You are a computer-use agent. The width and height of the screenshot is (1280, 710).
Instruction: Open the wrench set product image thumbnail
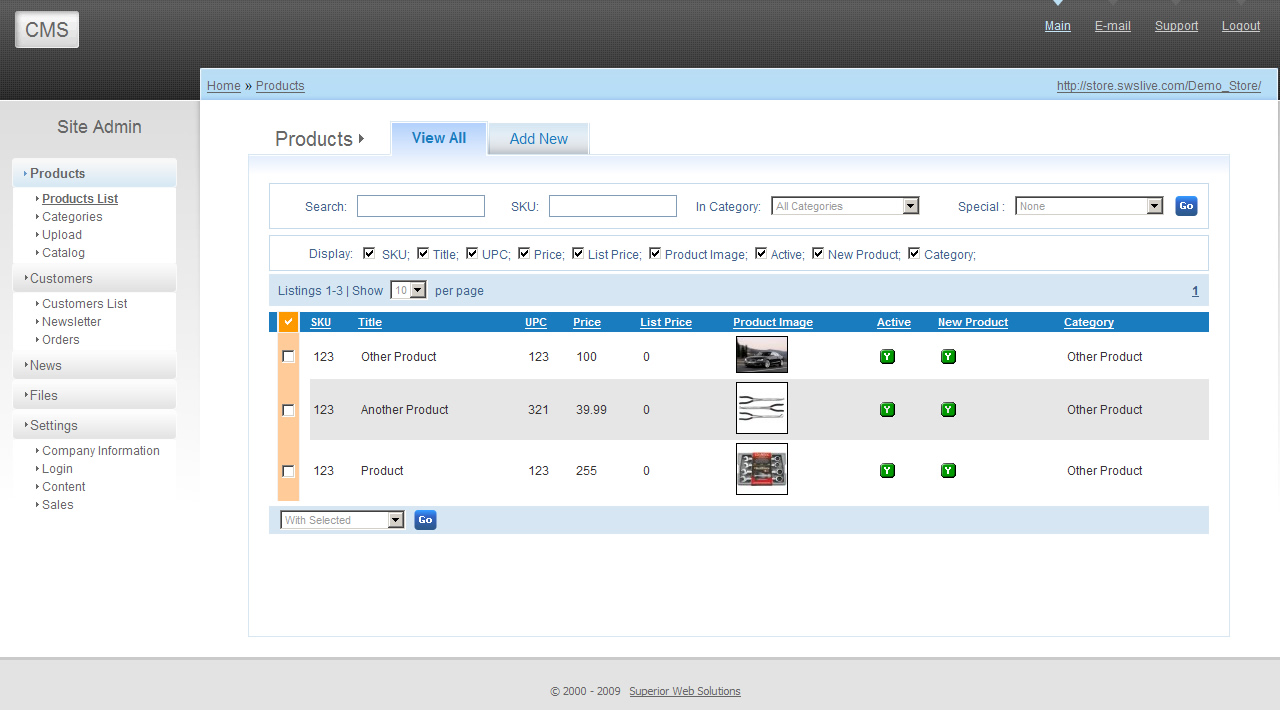pyautogui.click(x=762, y=469)
